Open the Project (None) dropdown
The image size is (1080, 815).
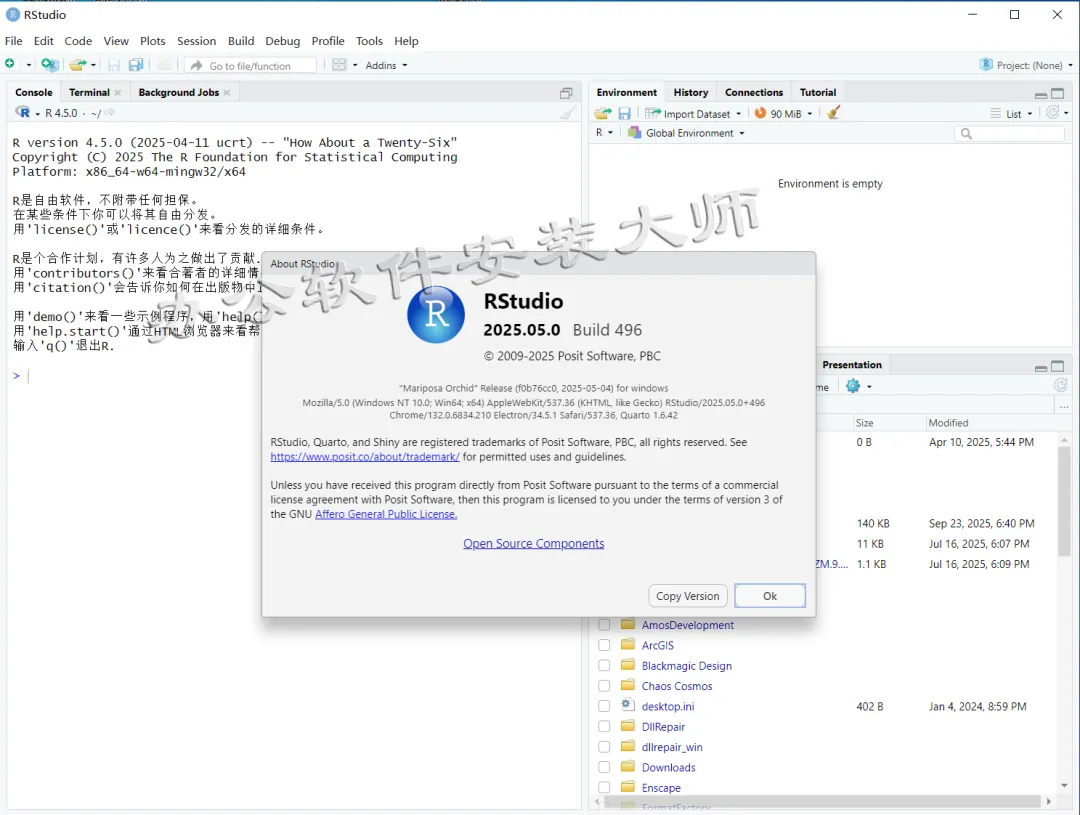pos(1034,65)
